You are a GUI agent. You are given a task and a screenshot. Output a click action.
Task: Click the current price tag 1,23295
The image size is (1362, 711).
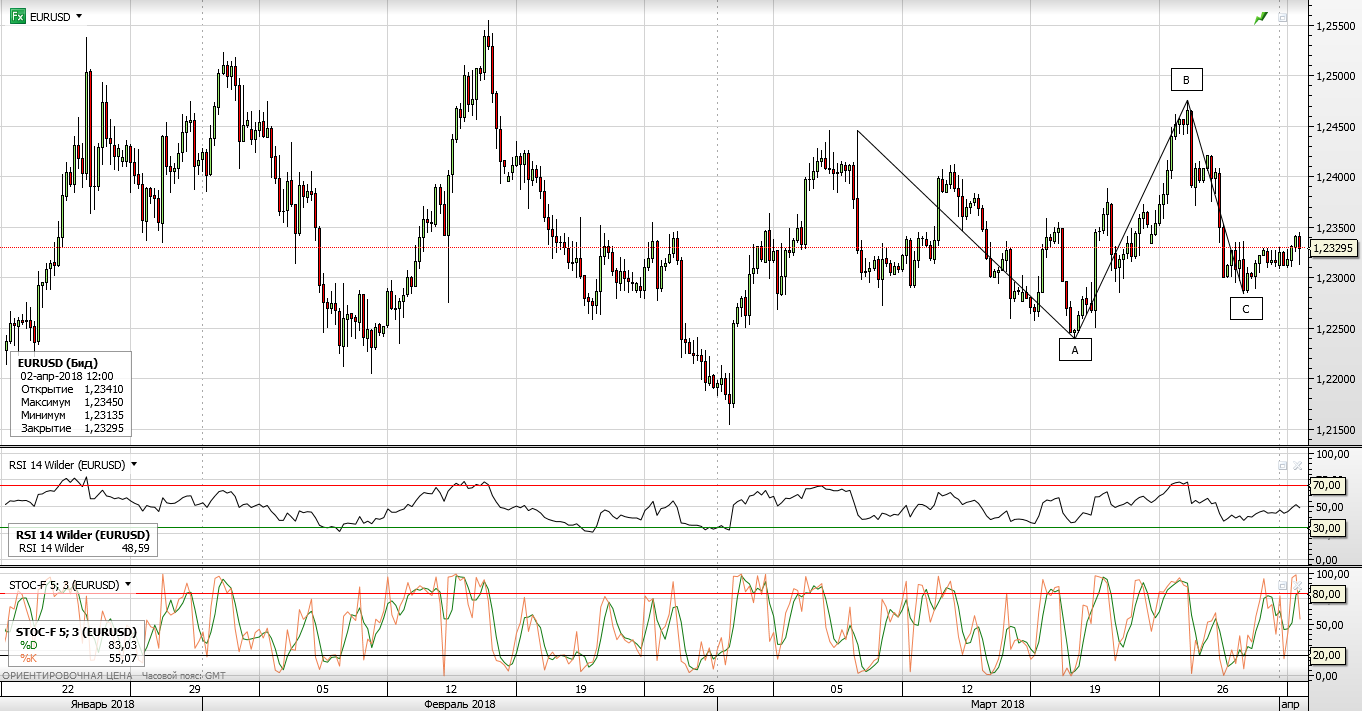(x=1333, y=247)
